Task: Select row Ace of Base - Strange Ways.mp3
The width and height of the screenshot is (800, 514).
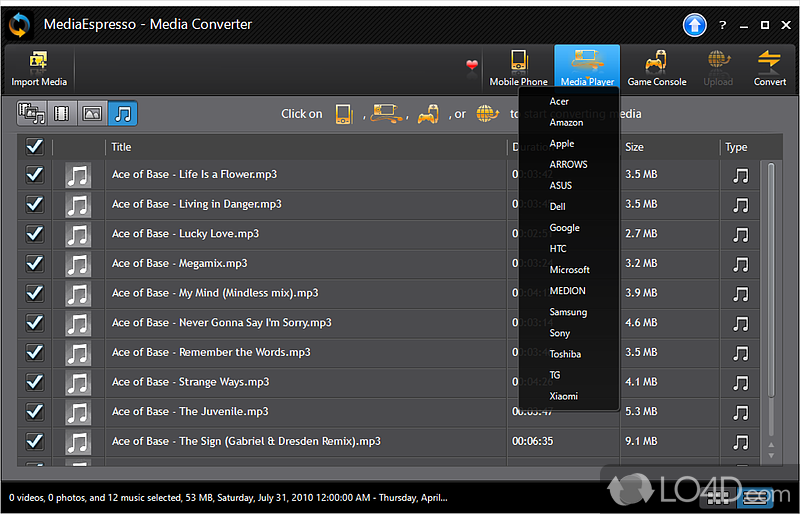Action: pyautogui.click(x=388, y=382)
